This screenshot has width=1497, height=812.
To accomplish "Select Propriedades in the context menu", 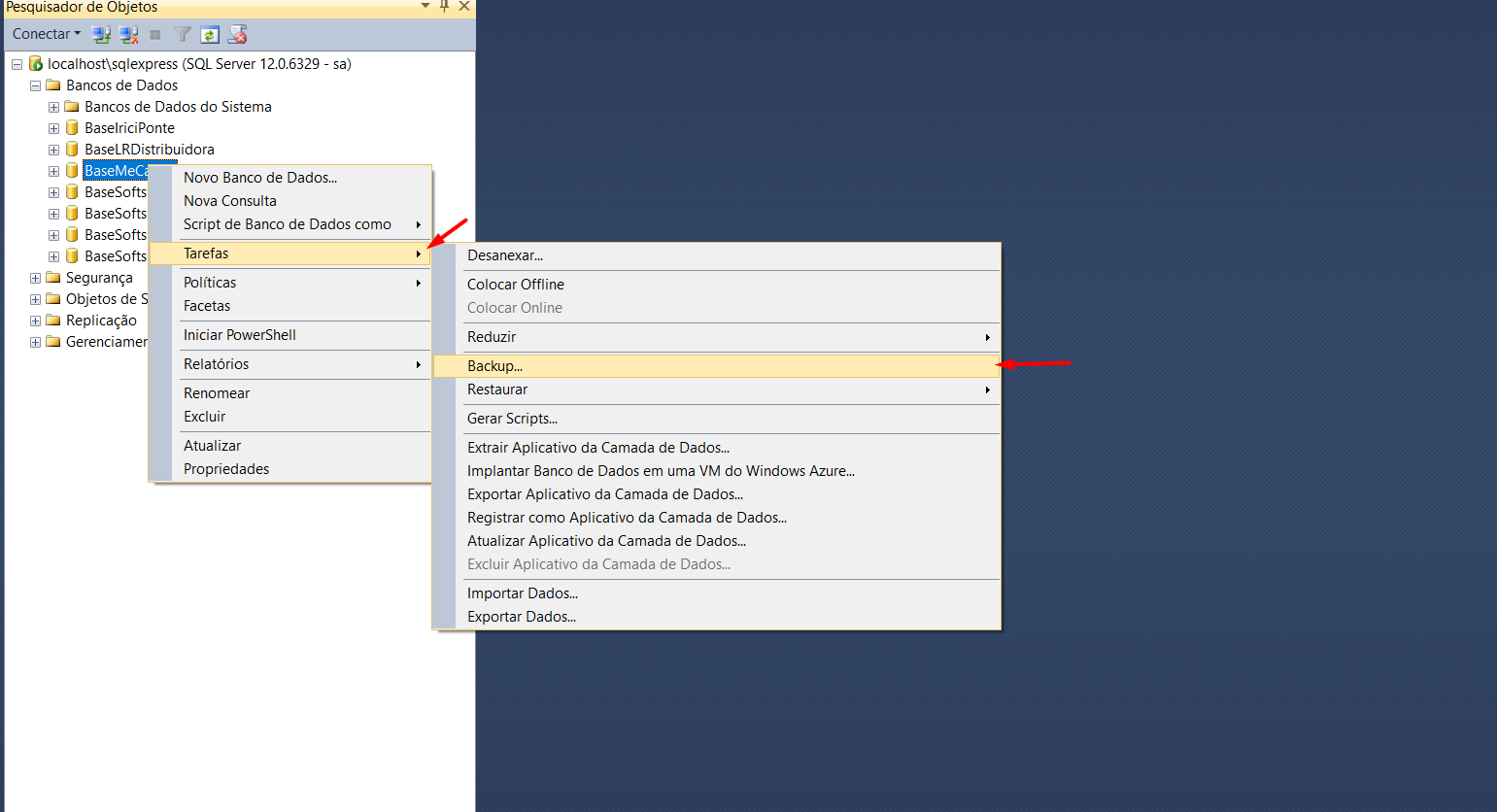I will [x=225, y=469].
